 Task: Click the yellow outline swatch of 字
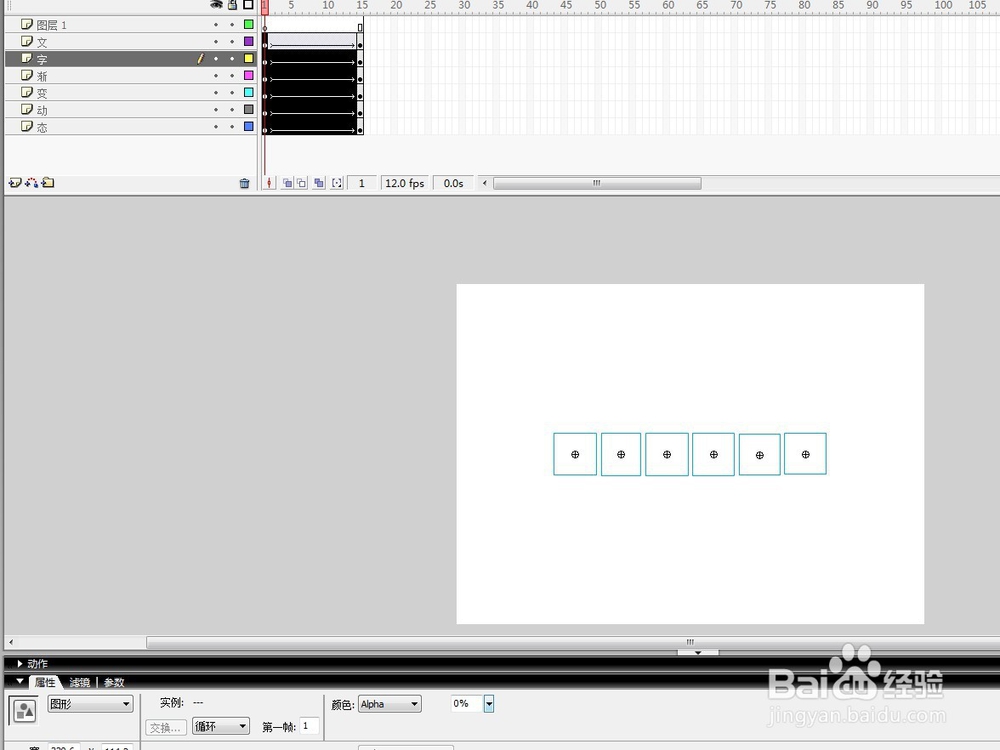tap(249, 59)
